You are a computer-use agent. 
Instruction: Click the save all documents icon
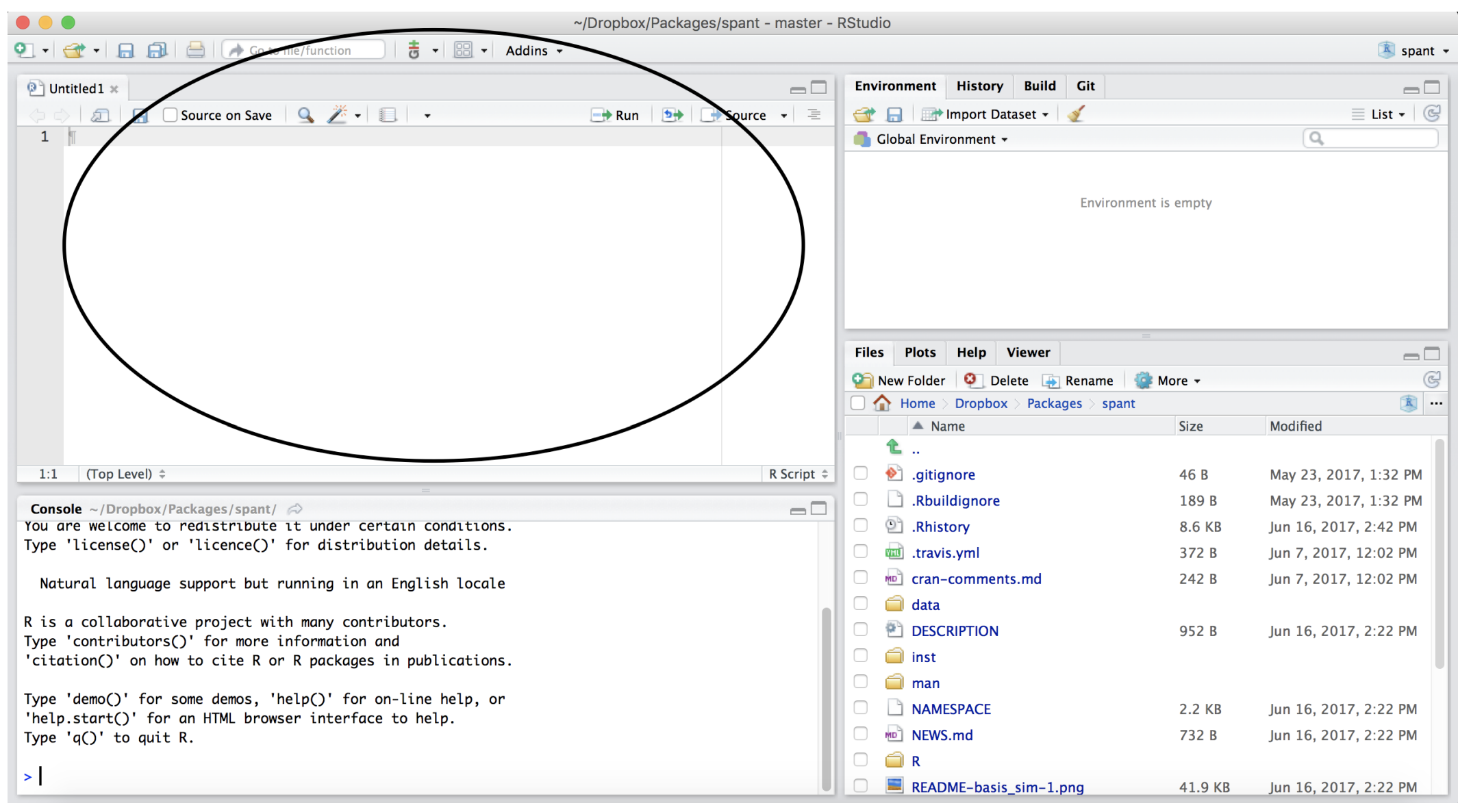[158, 50]
